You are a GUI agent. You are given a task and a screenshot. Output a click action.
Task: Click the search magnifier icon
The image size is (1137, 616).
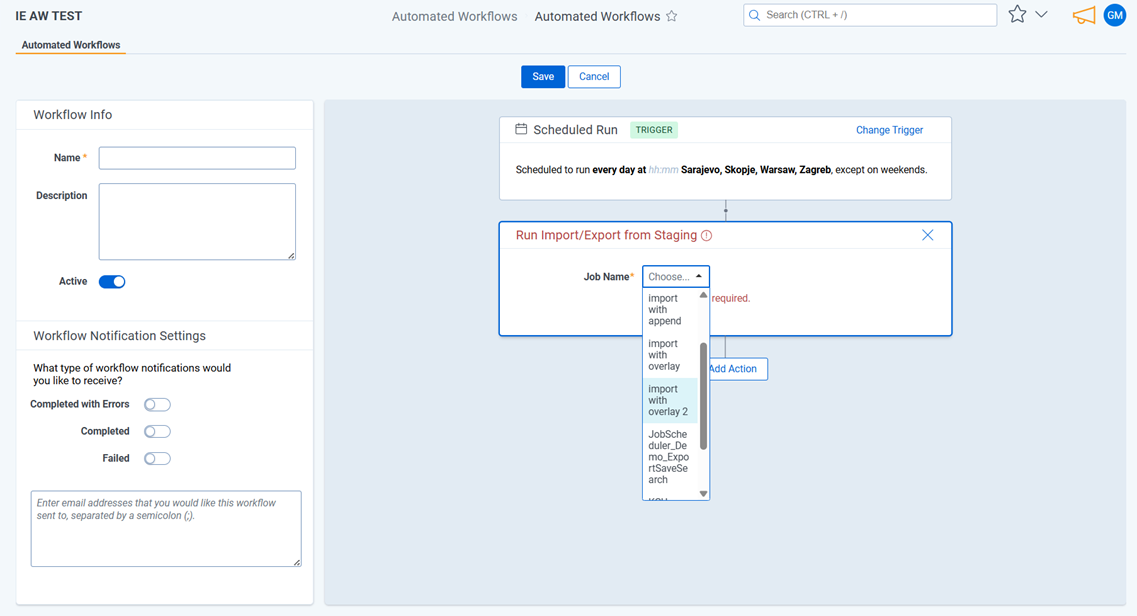tap(755, 15)
